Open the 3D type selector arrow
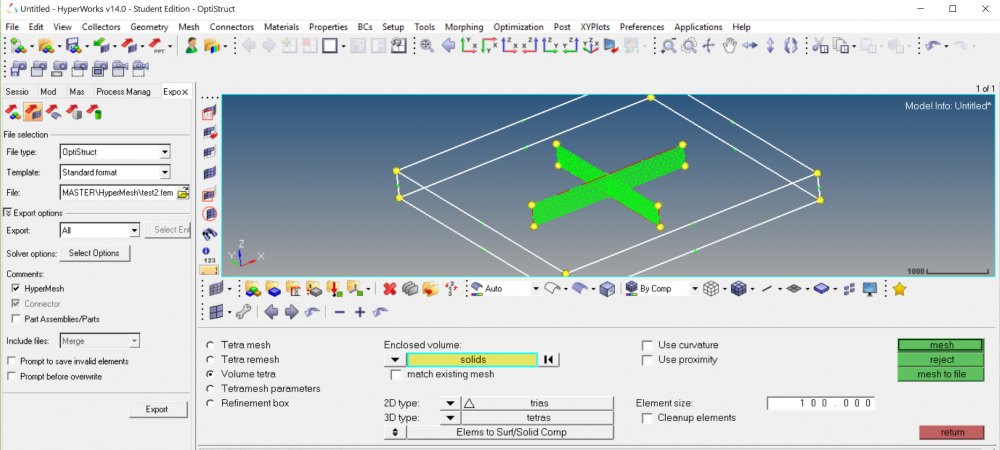 click(450, 417)
